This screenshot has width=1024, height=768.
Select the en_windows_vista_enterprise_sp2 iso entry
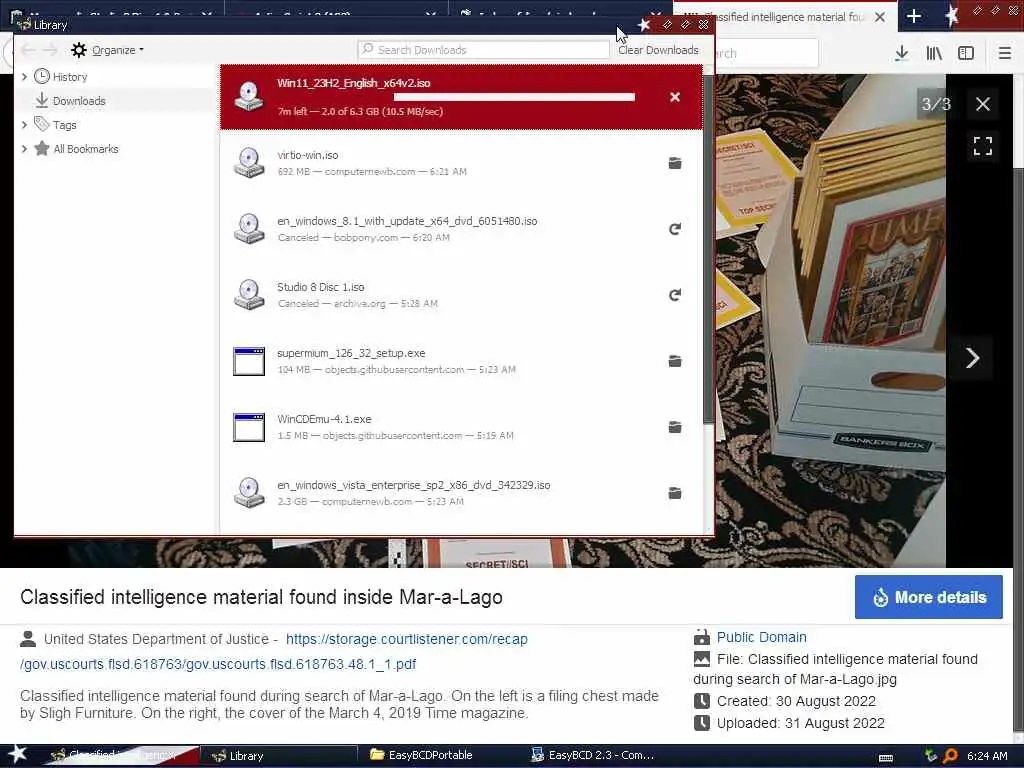[x=461, y=492]
